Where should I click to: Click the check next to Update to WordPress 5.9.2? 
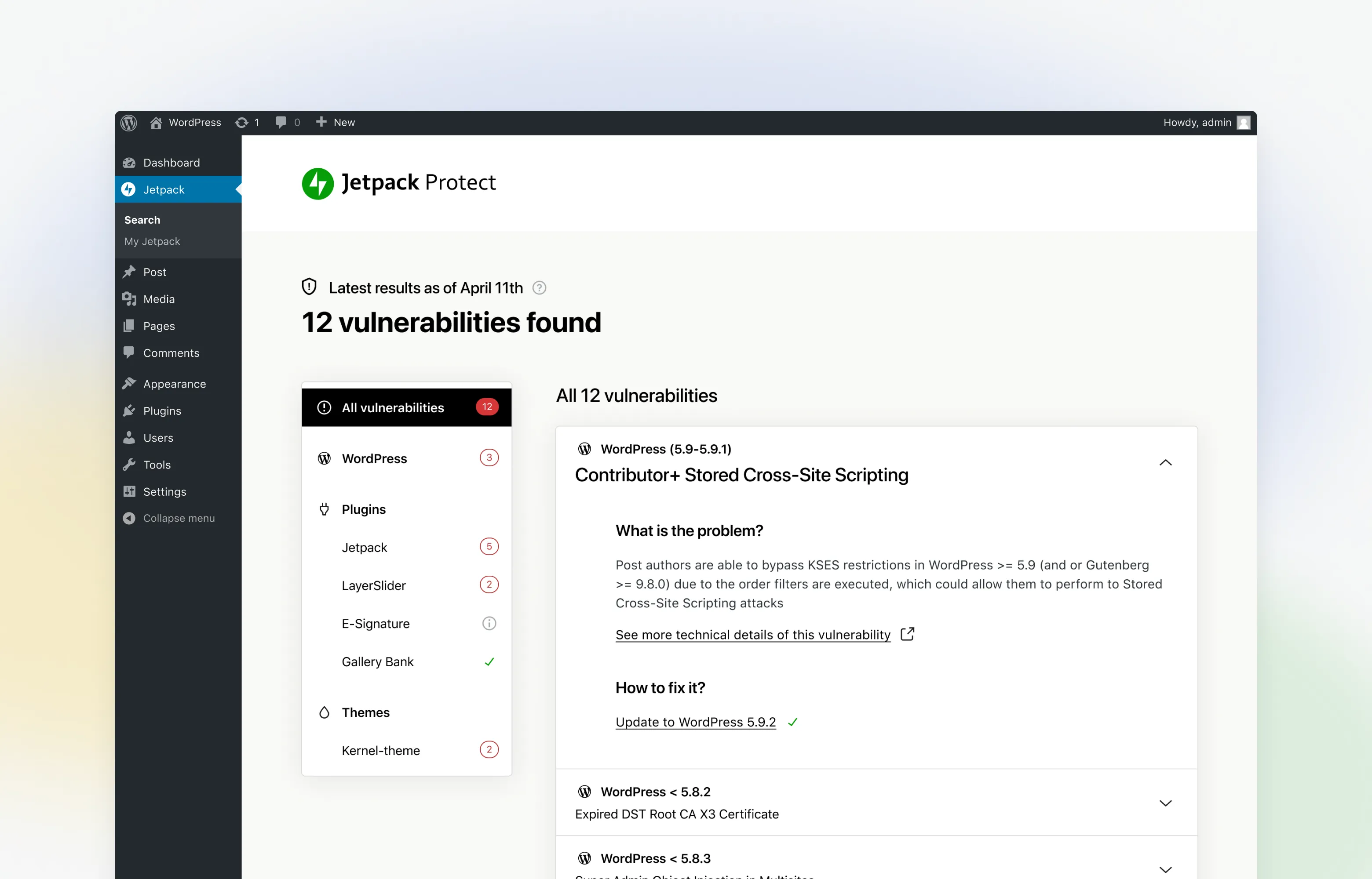[794, 722]
